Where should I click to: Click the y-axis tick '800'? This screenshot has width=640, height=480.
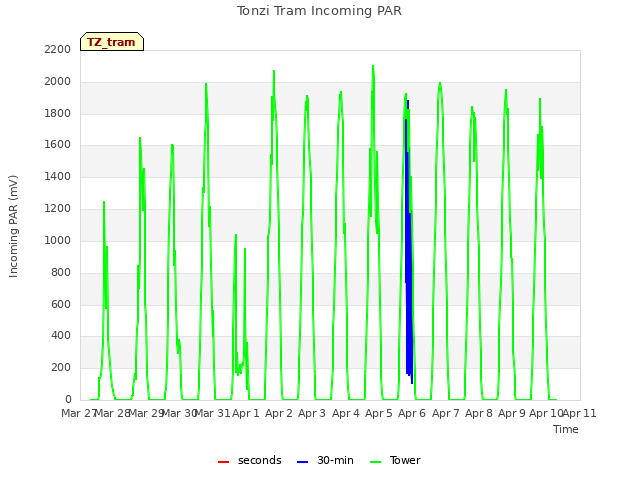61,272
